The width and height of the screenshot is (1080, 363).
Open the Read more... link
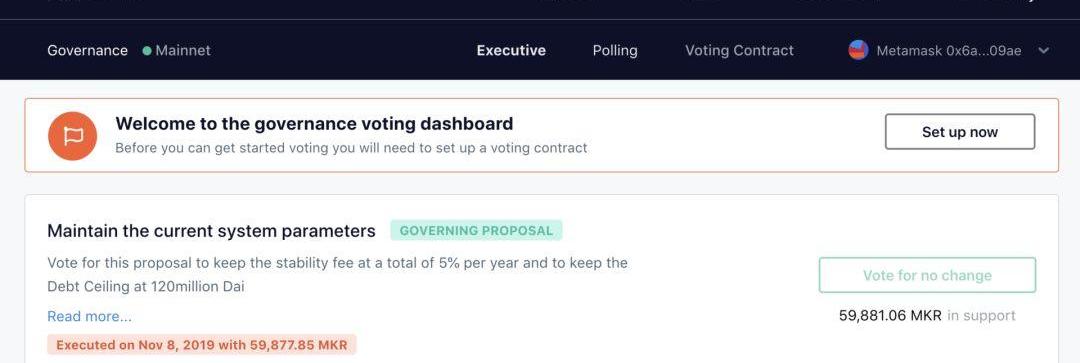tap(90, 316)
